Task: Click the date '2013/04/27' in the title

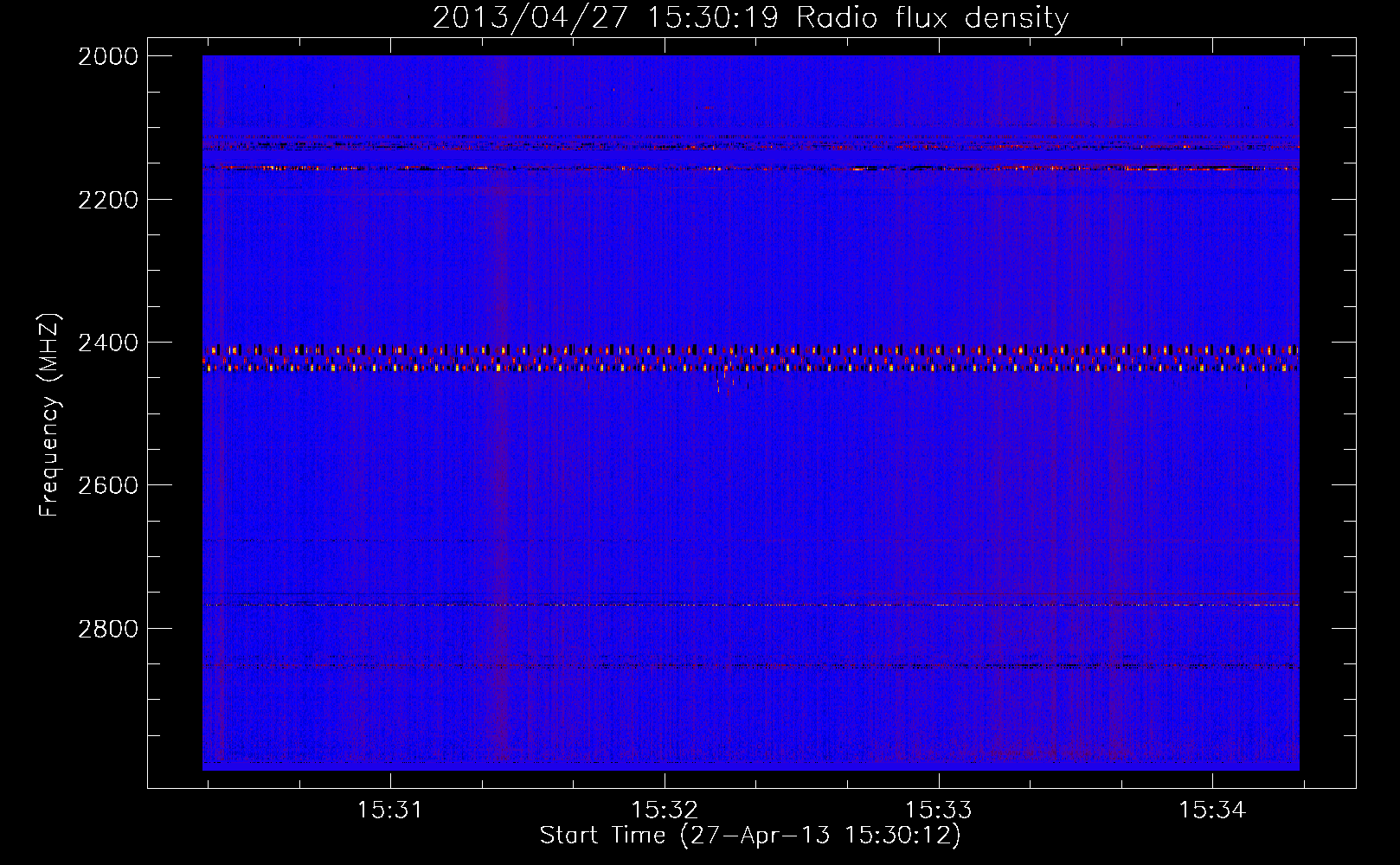Action: (530, 17)
